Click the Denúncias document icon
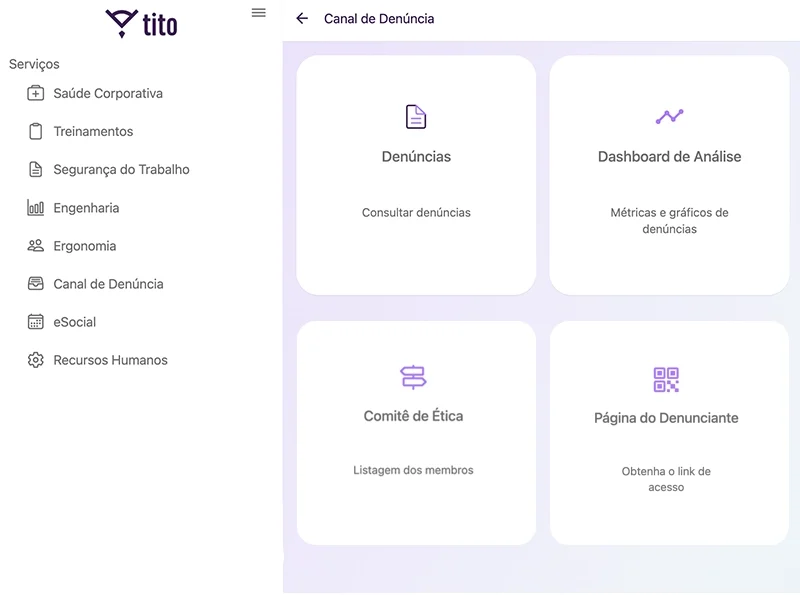Screen dimensions: 800x595 [416, 117]
